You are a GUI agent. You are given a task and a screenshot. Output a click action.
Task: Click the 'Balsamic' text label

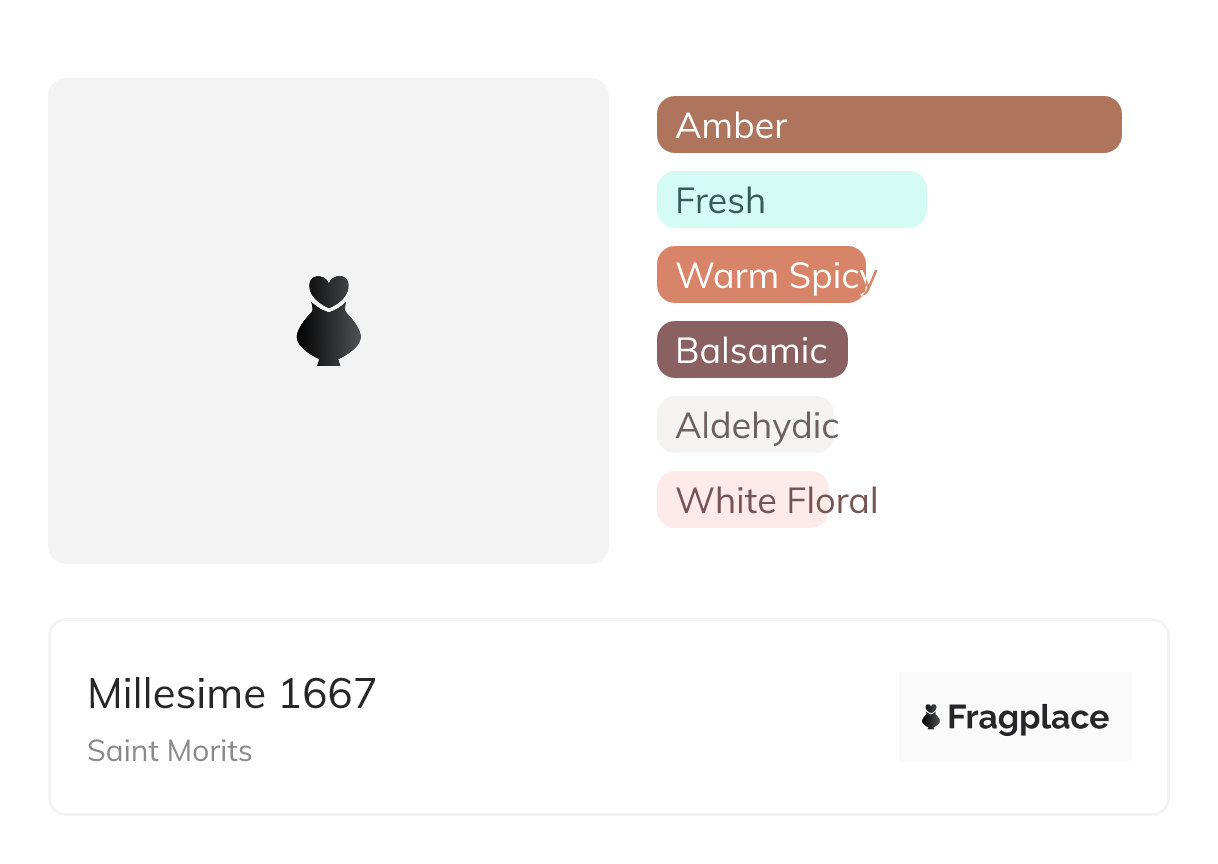click(751, 350)
